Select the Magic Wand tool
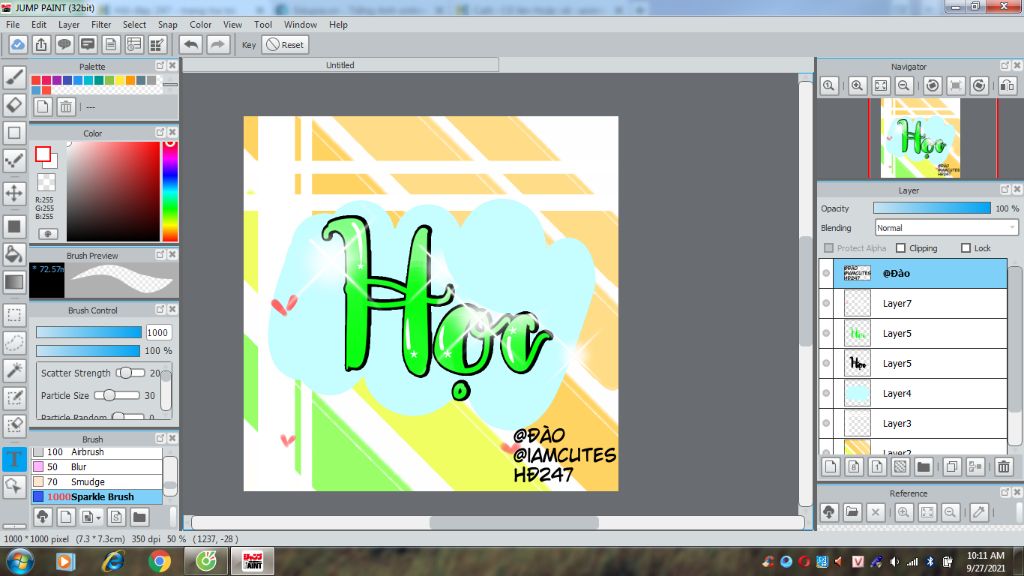This screenshot has height=576, width=1024. (14, 370)
